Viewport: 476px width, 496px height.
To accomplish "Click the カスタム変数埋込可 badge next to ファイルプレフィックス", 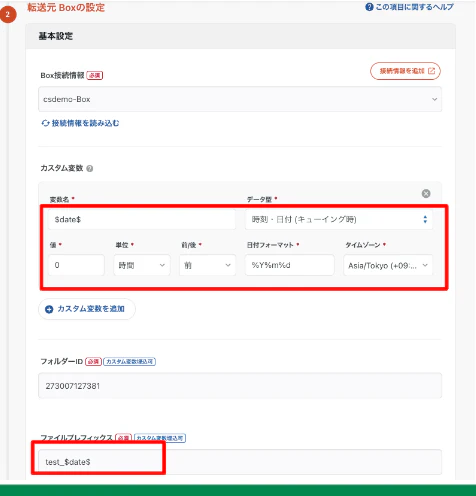I will (160, 438).
